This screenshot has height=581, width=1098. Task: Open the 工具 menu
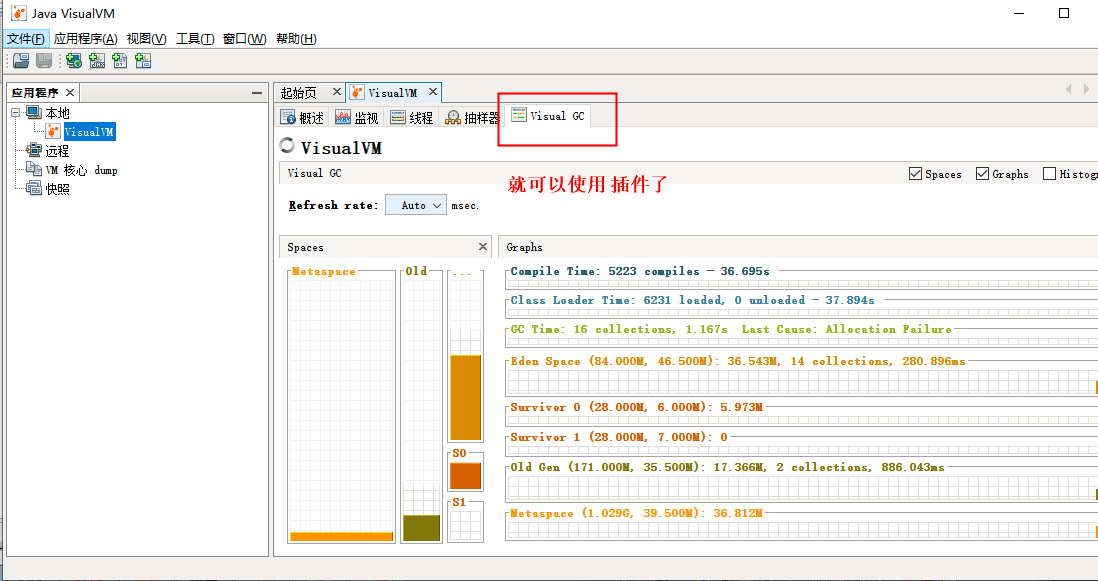click(x=195, y=38)
